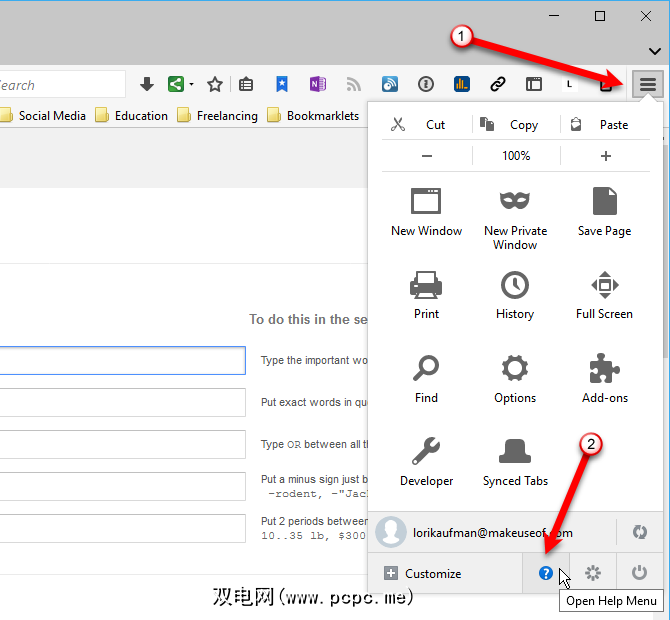Image resolution: width=670 pixels, height=620 pixels.
Task: Enter Full Screen mode
Action: click(605, 285)
